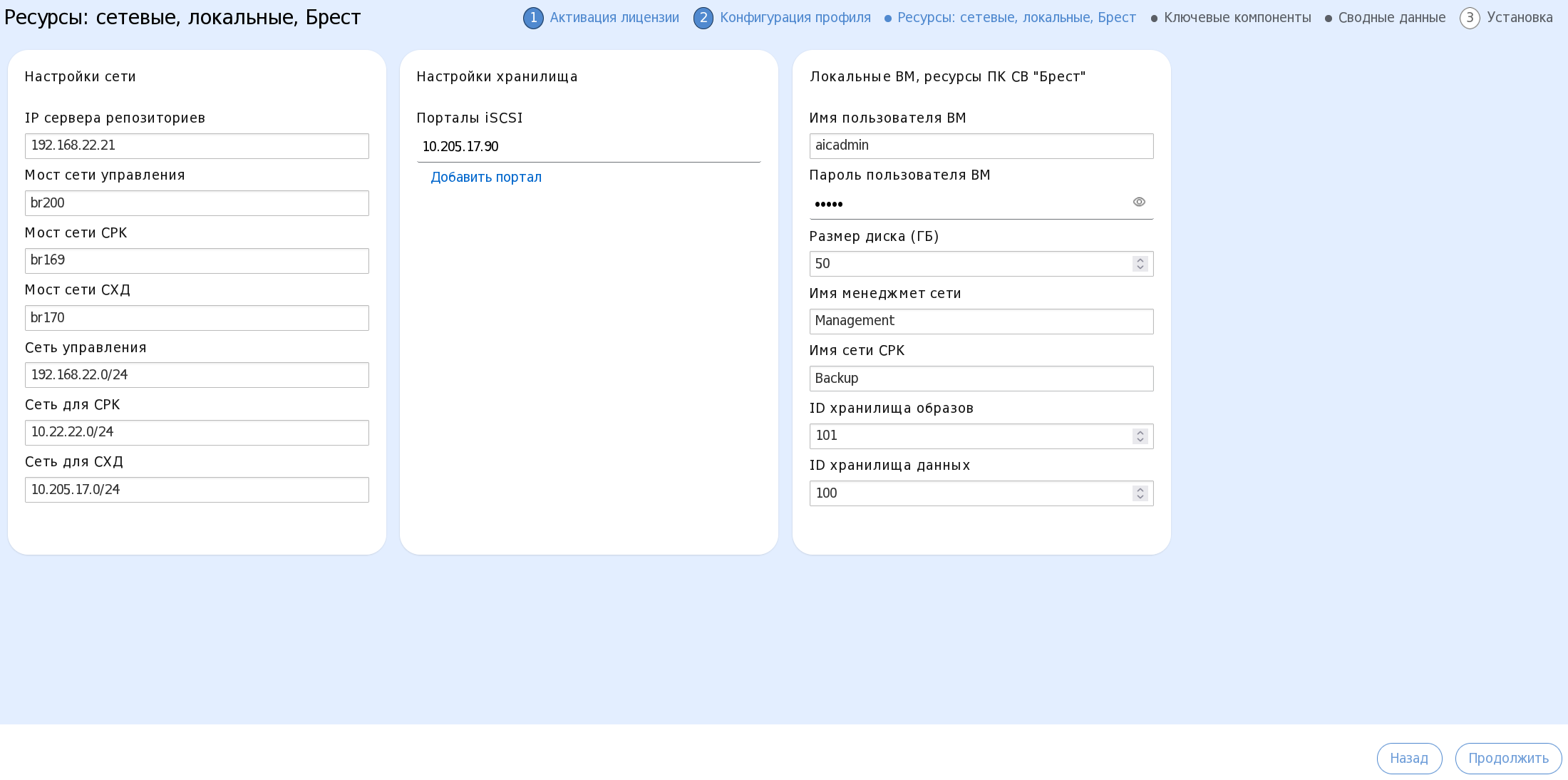Click the Продолжить button
This screenshot has width=1568, height=780.
pos(1508,759)
